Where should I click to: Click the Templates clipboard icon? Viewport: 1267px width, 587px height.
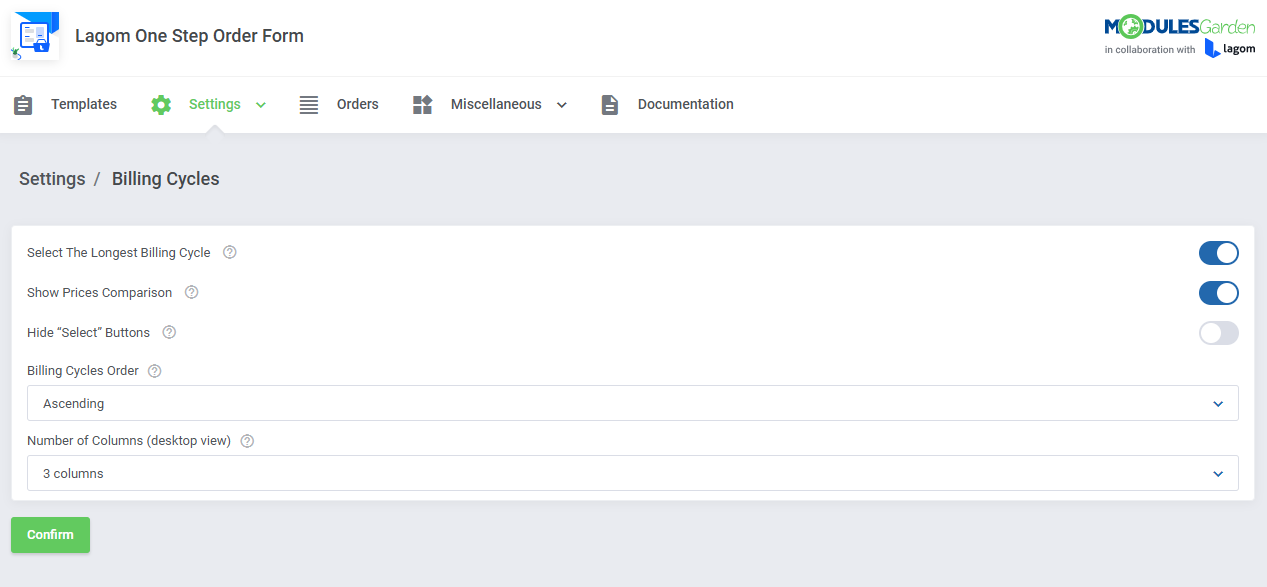point(23,105)
